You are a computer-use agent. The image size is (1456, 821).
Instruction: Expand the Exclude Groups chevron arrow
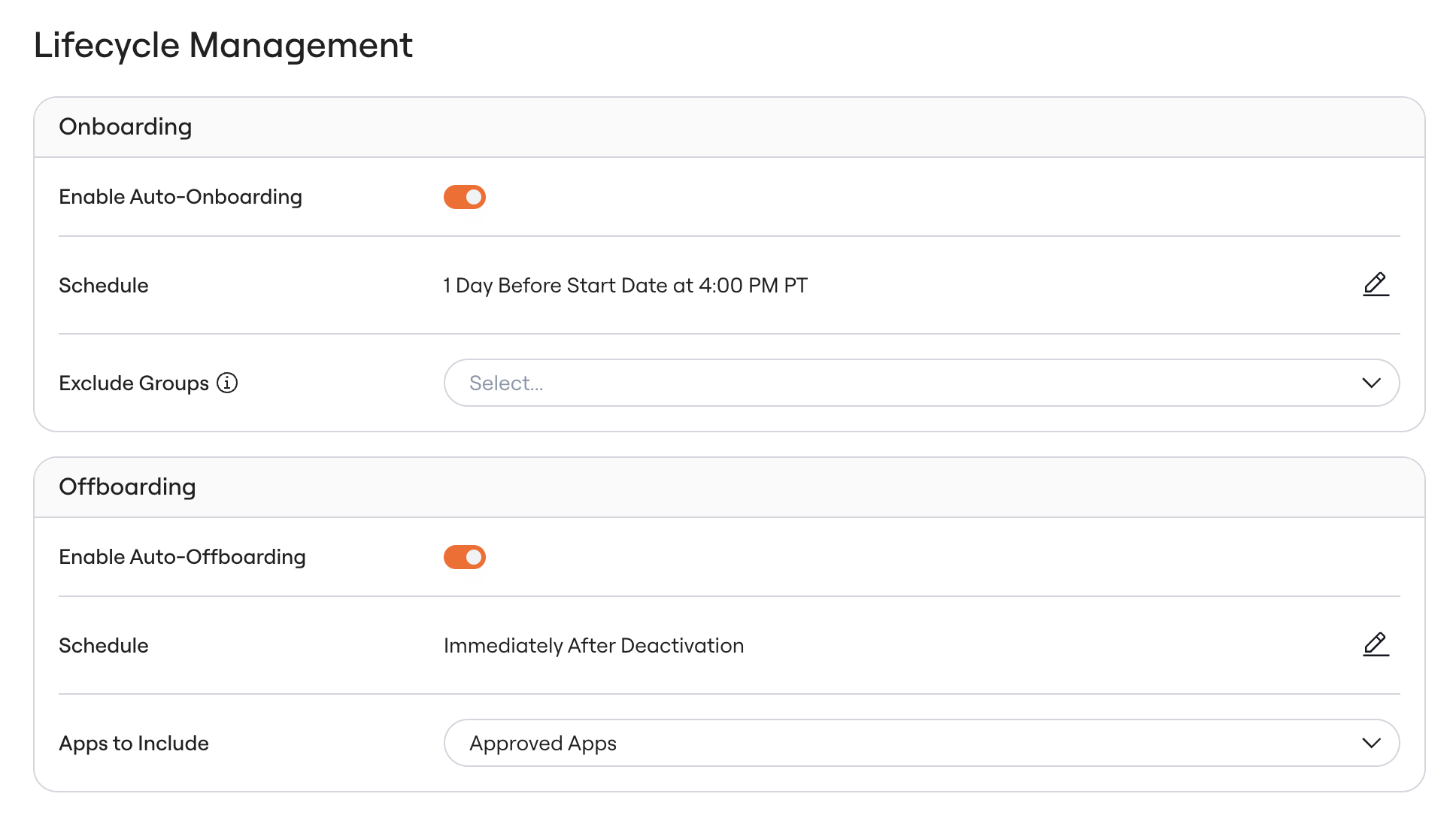tap(1371, 383)
